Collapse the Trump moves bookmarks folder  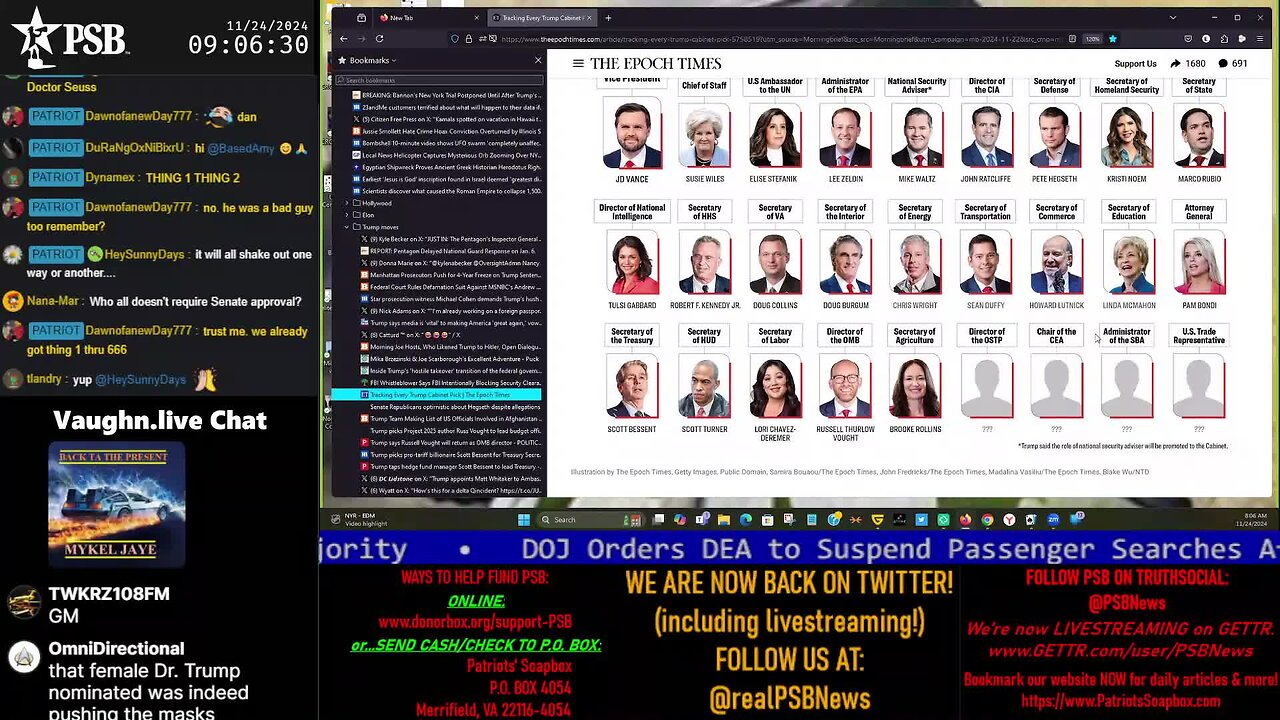pyautogui.click(x=347, y=227)
